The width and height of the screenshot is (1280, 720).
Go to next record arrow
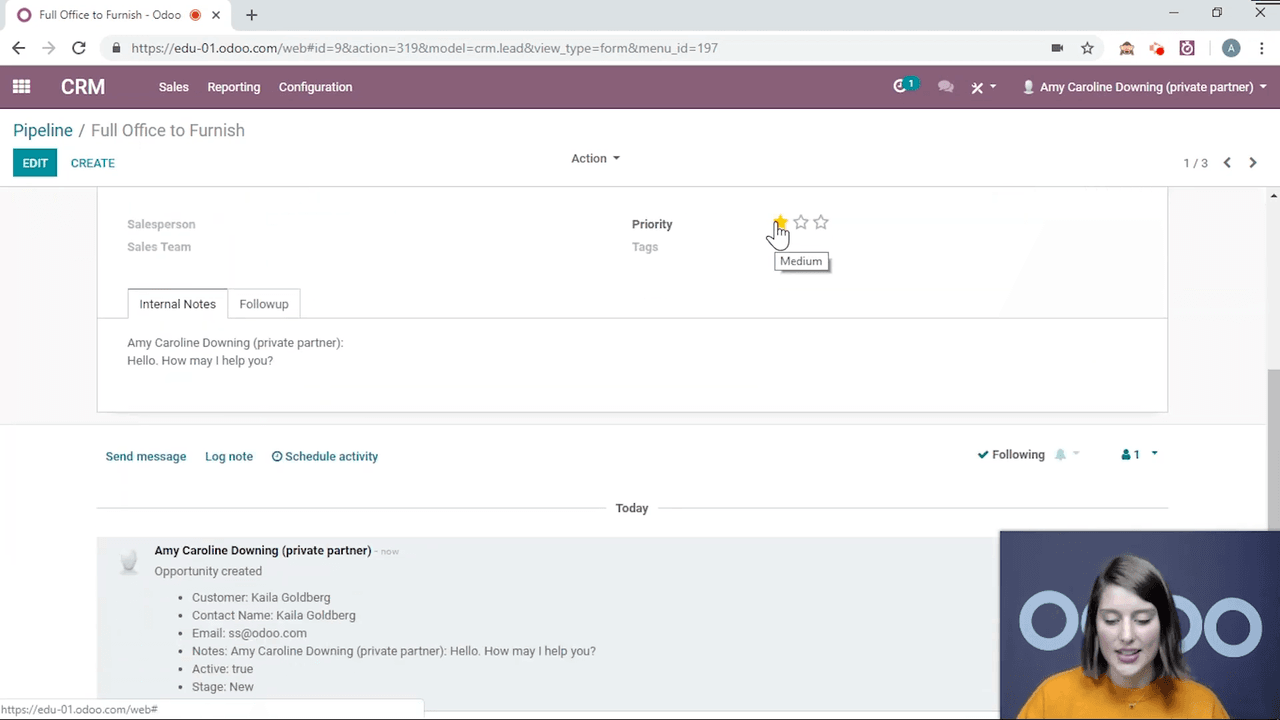1252,163
